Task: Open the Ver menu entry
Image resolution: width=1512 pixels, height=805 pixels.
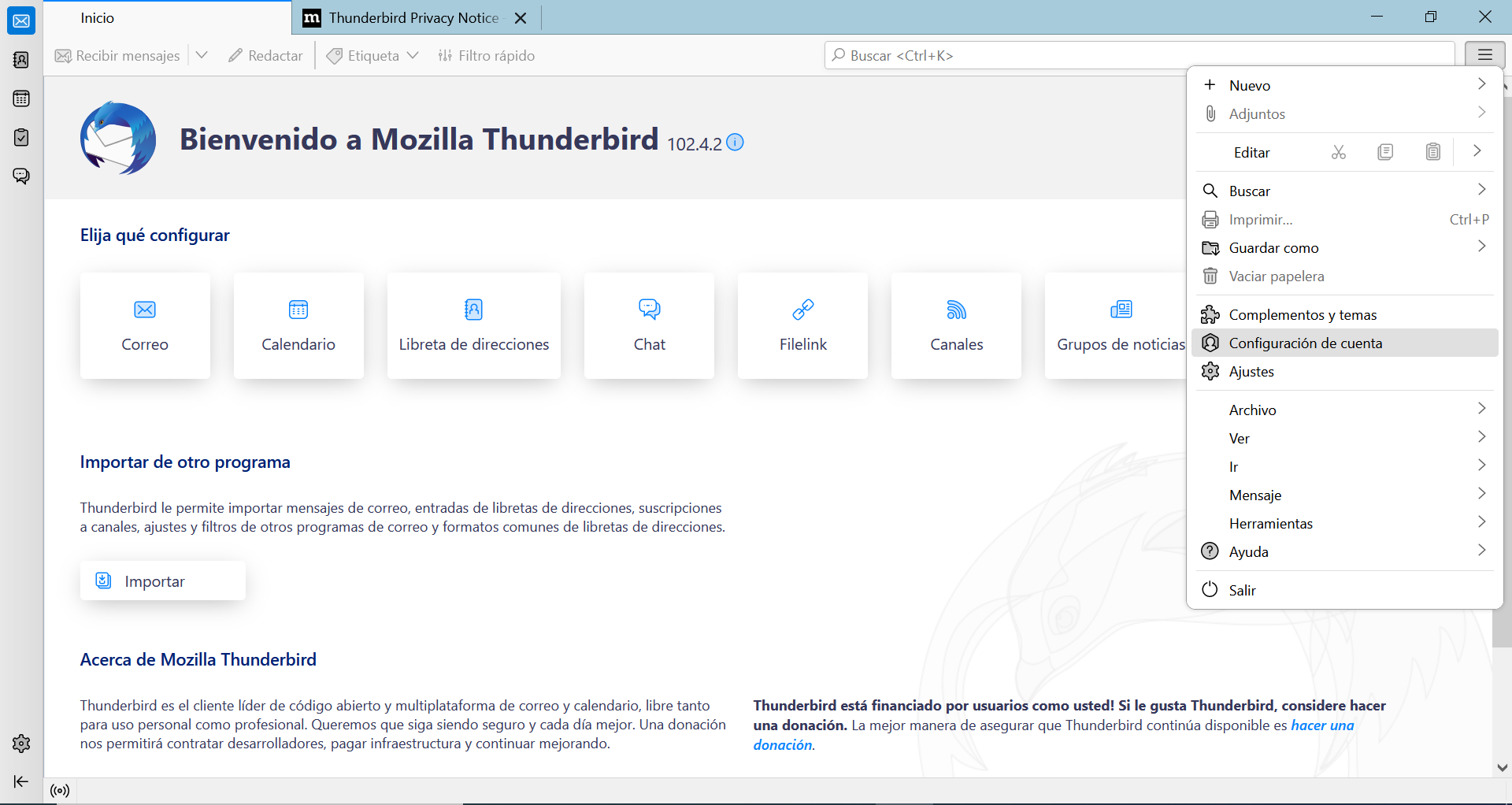Action: [1345, 438]
